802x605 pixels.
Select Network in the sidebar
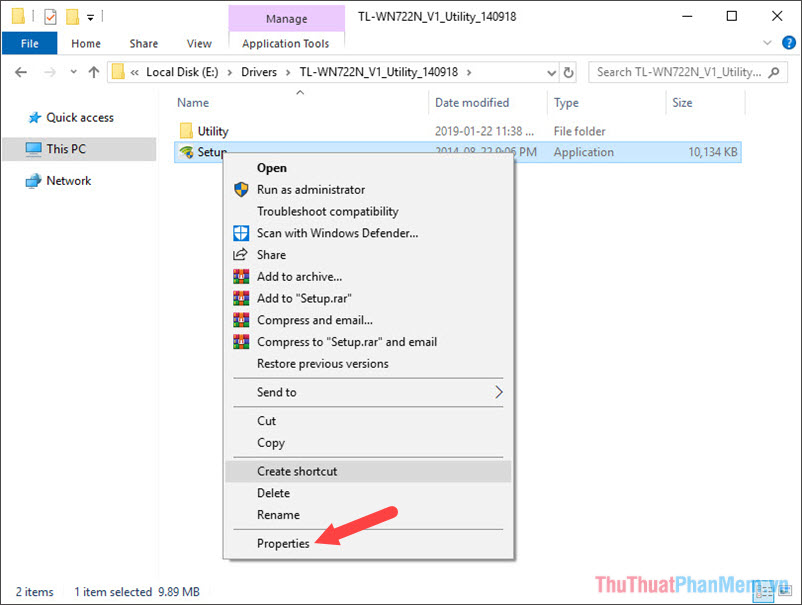[68, 181]
